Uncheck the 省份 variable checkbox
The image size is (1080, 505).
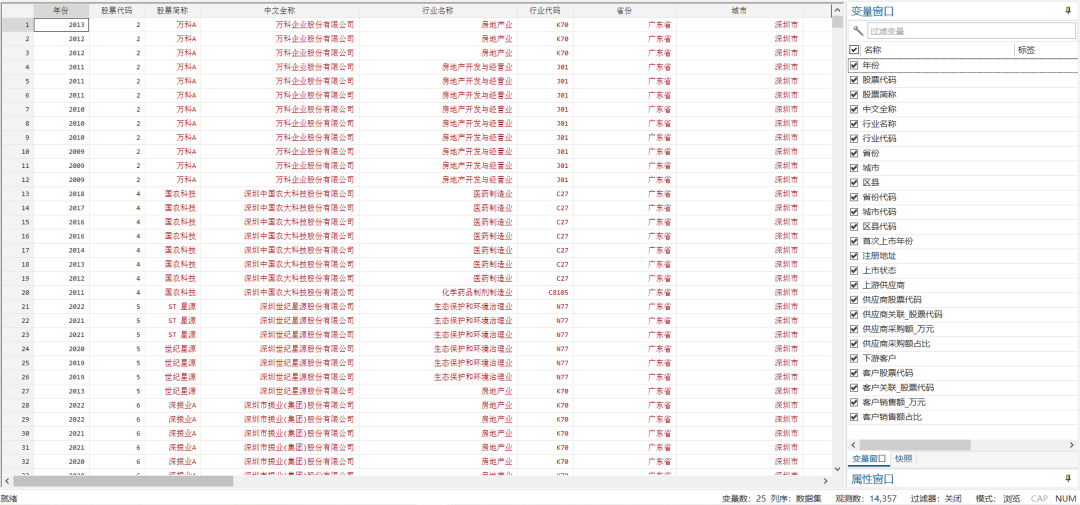coord(854,153)
